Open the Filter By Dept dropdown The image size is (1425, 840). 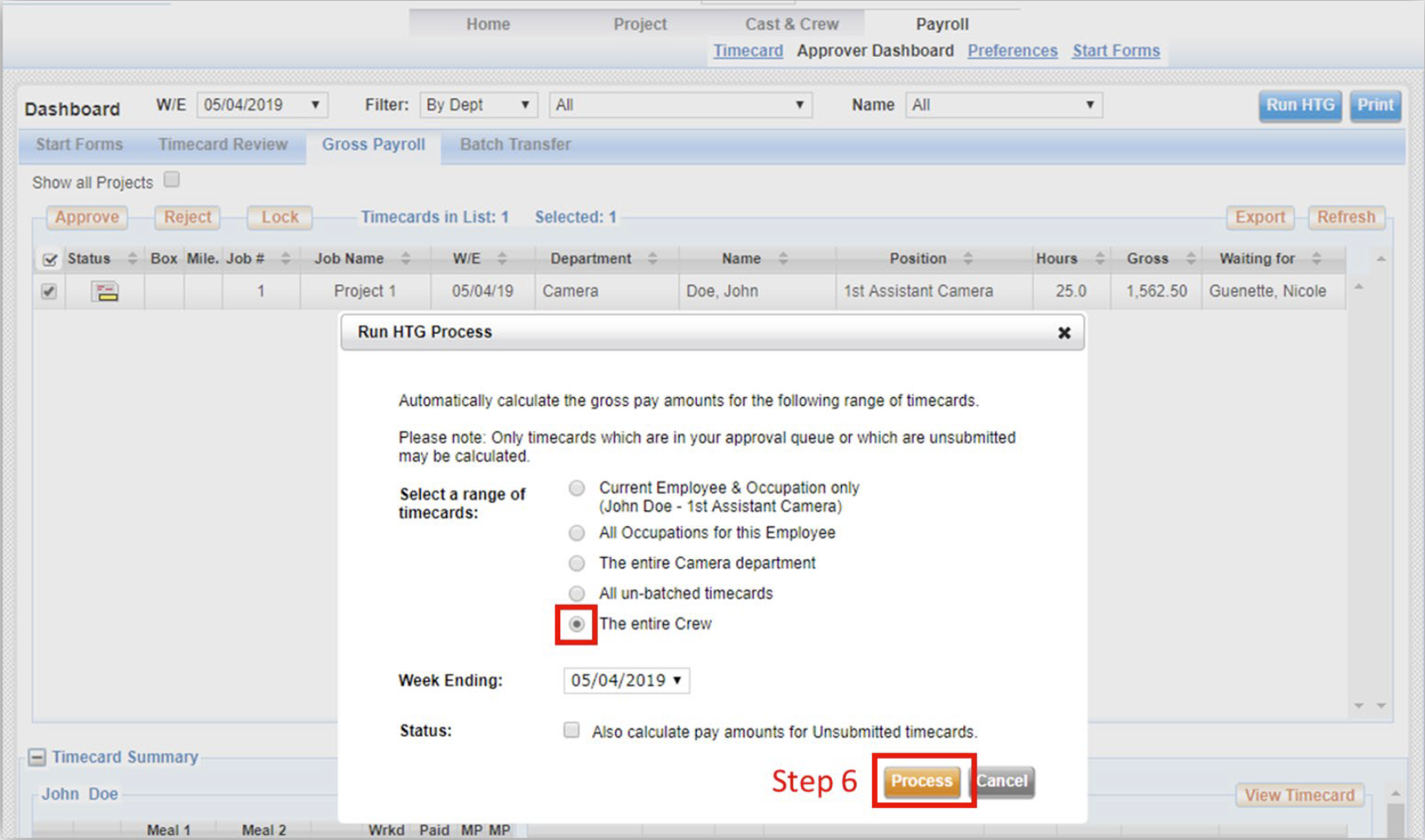tap(478, 105)
